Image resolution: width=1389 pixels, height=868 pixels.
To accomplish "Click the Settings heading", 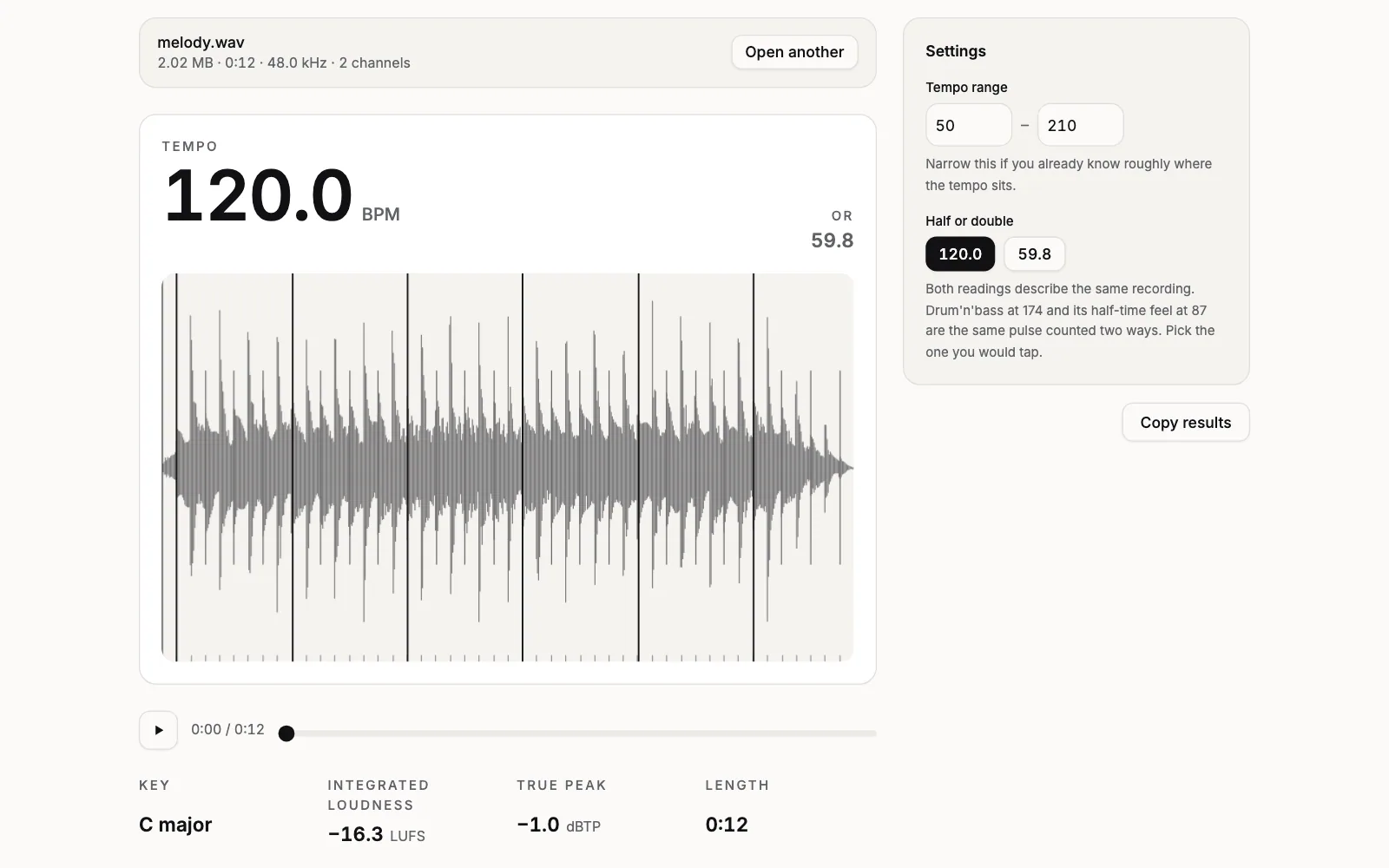I will [x=956, y=51].
